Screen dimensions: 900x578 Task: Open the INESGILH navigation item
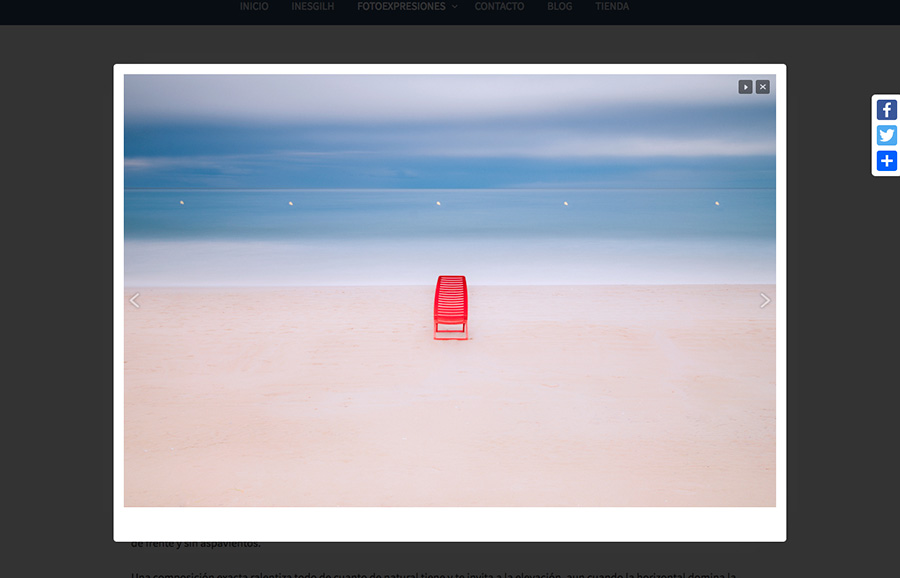click(x=313, y=7)
